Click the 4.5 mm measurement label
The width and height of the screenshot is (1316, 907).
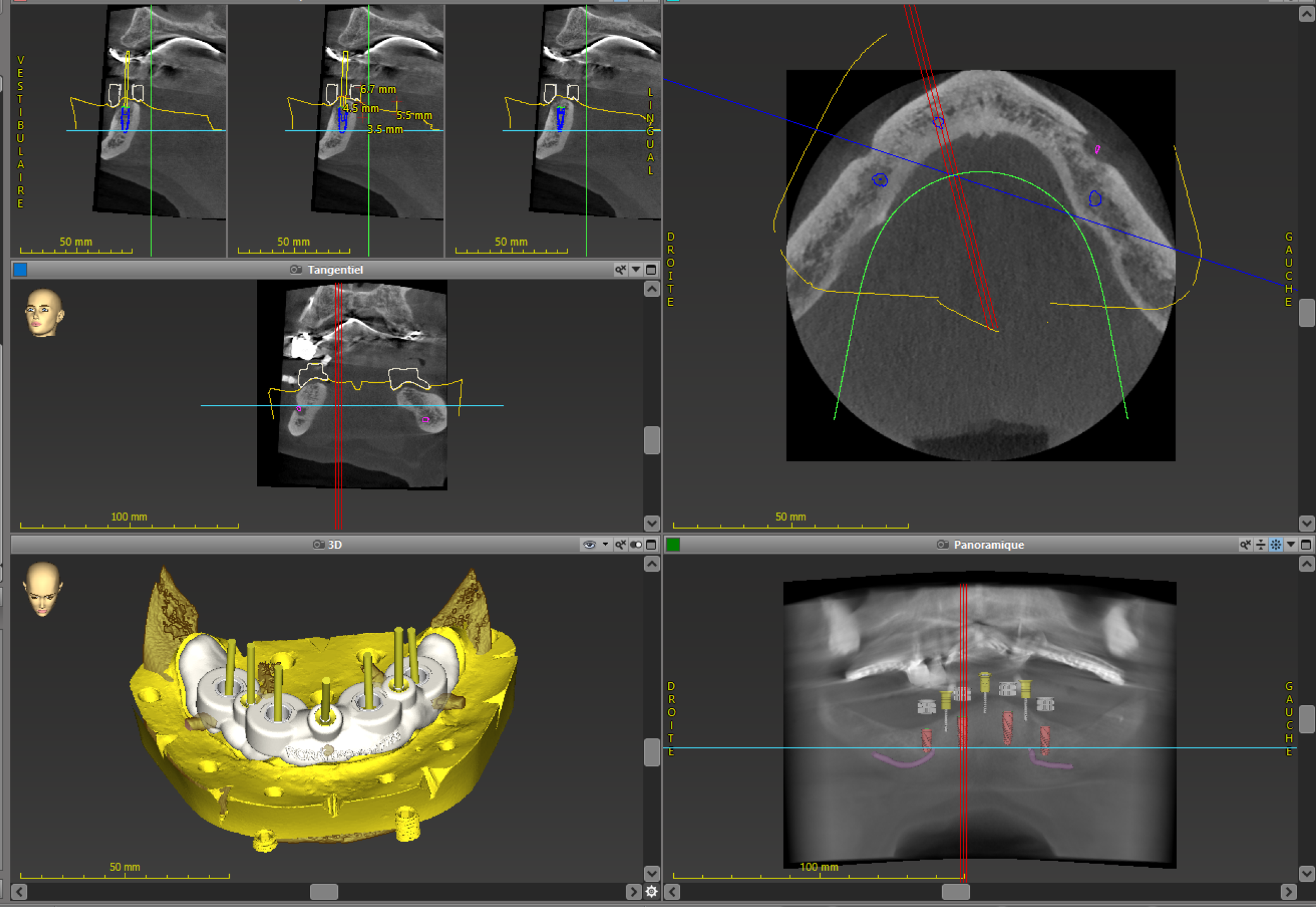[x=361, y=108]
